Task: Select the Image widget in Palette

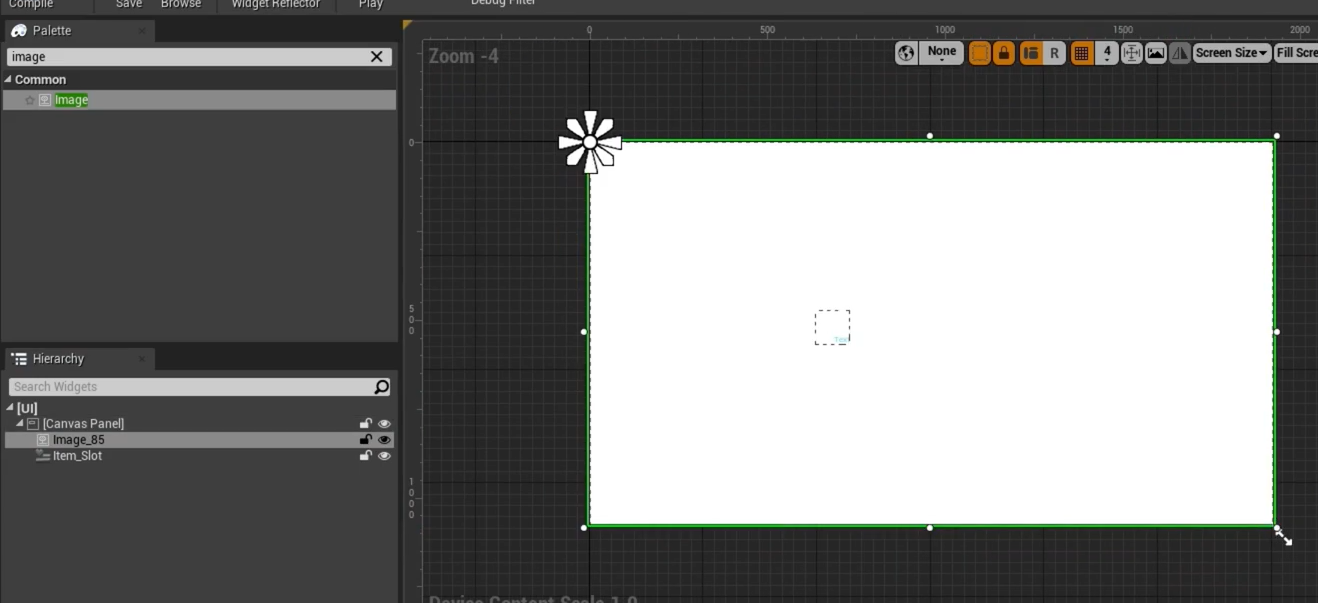Action: point(200,100)
